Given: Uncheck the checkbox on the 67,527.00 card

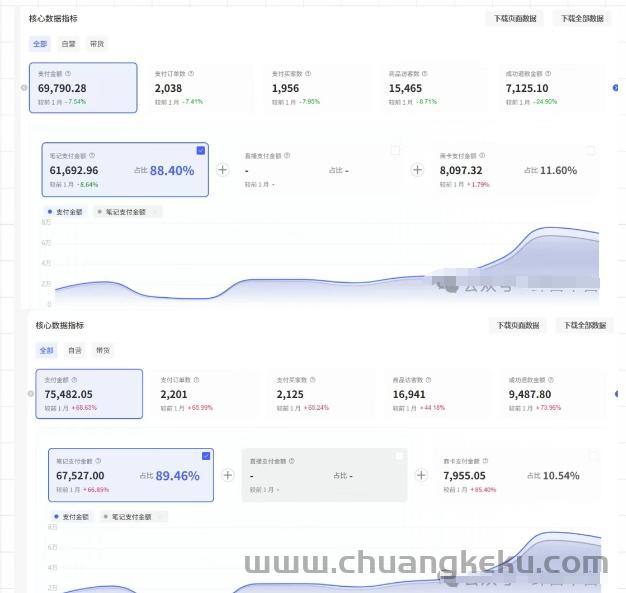Looking at the screenshot, I should 205,456.
